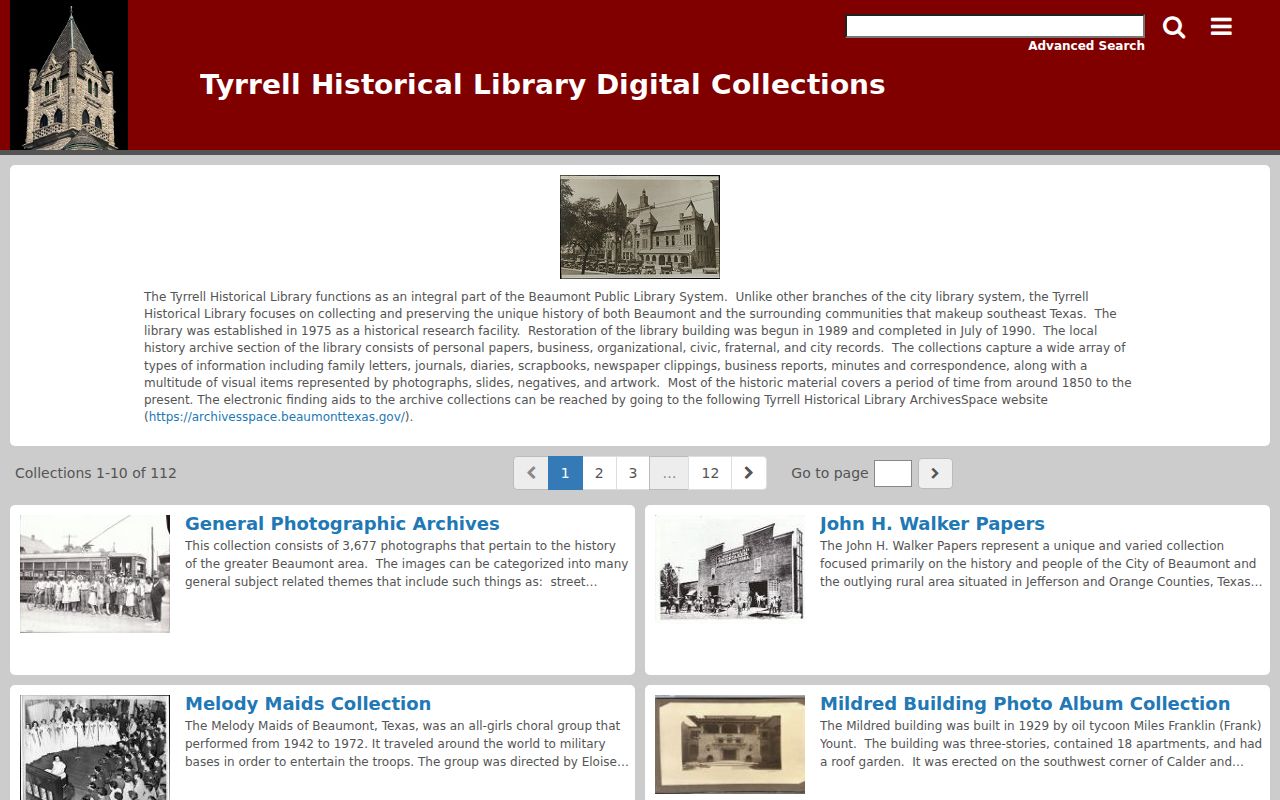Click Melody Maids choir thumbnail

coord(95,747)
